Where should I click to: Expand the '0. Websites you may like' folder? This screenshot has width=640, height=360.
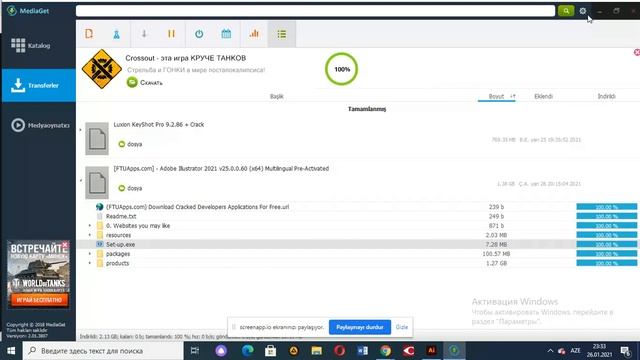tap(90, 226)
